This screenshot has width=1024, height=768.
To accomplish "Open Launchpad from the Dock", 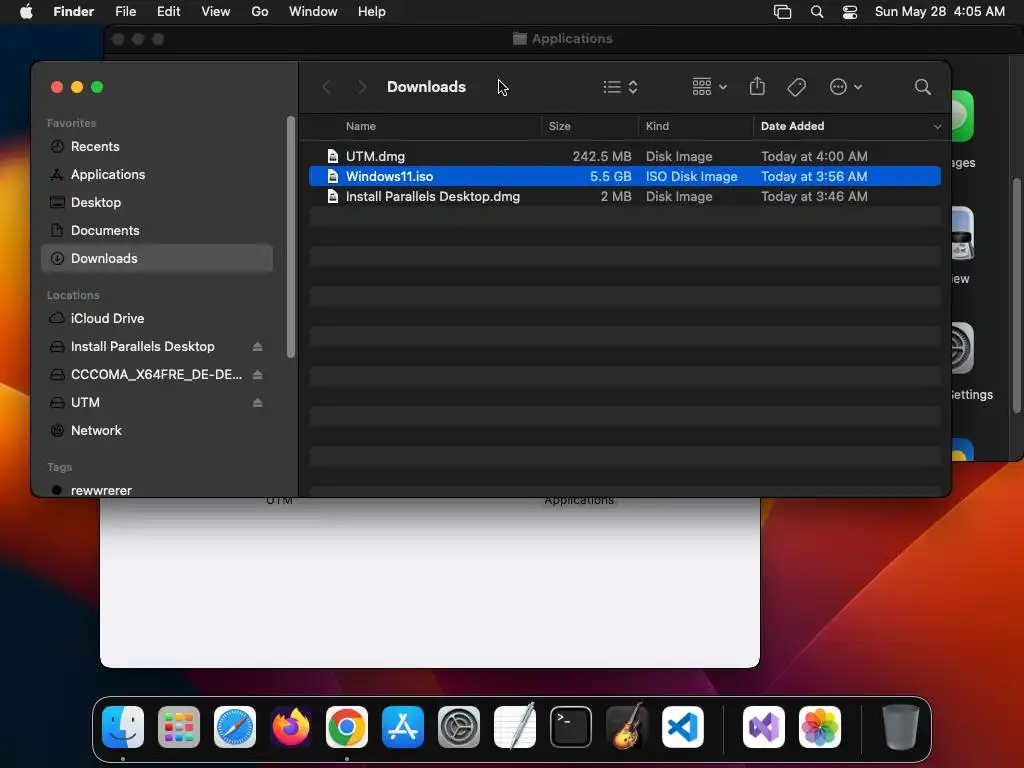I will (x=179, y=727).
